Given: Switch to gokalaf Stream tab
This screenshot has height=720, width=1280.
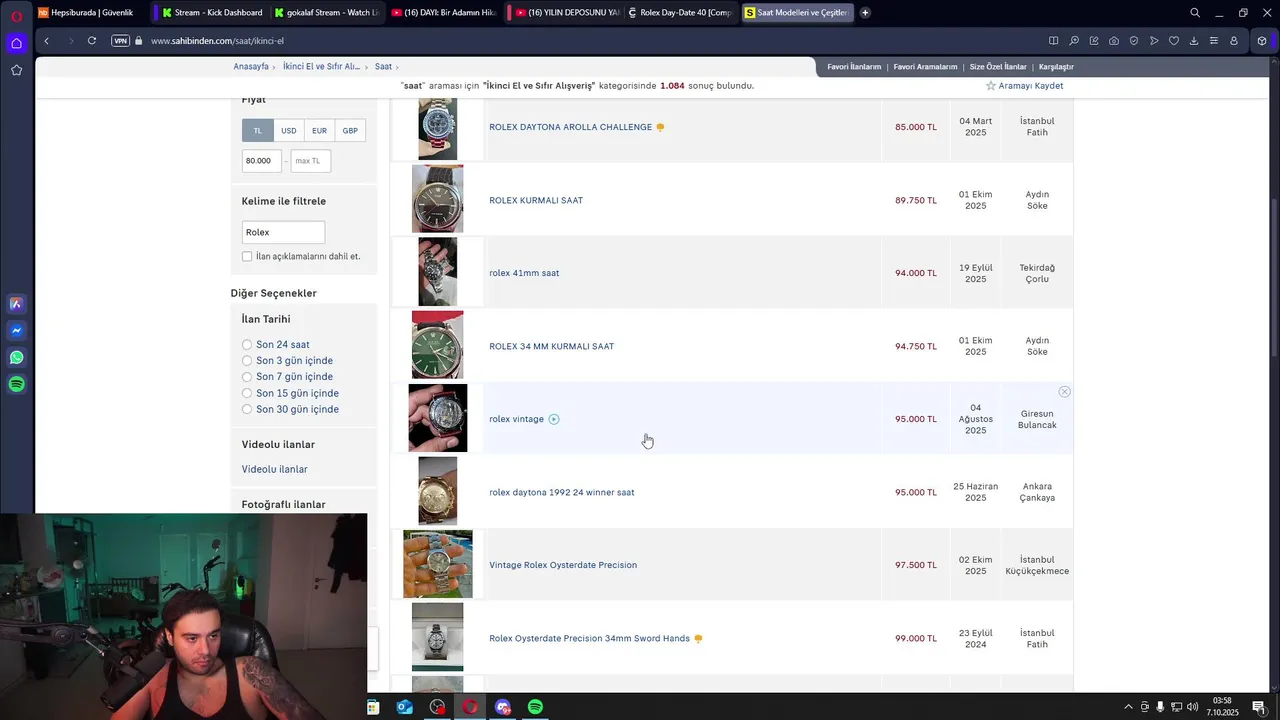Looking at the screenshot, I should coord(327,13).
